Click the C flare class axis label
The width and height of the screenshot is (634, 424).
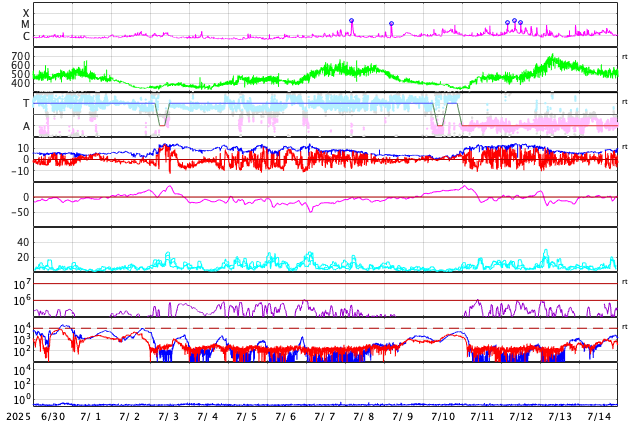point(26,36)
